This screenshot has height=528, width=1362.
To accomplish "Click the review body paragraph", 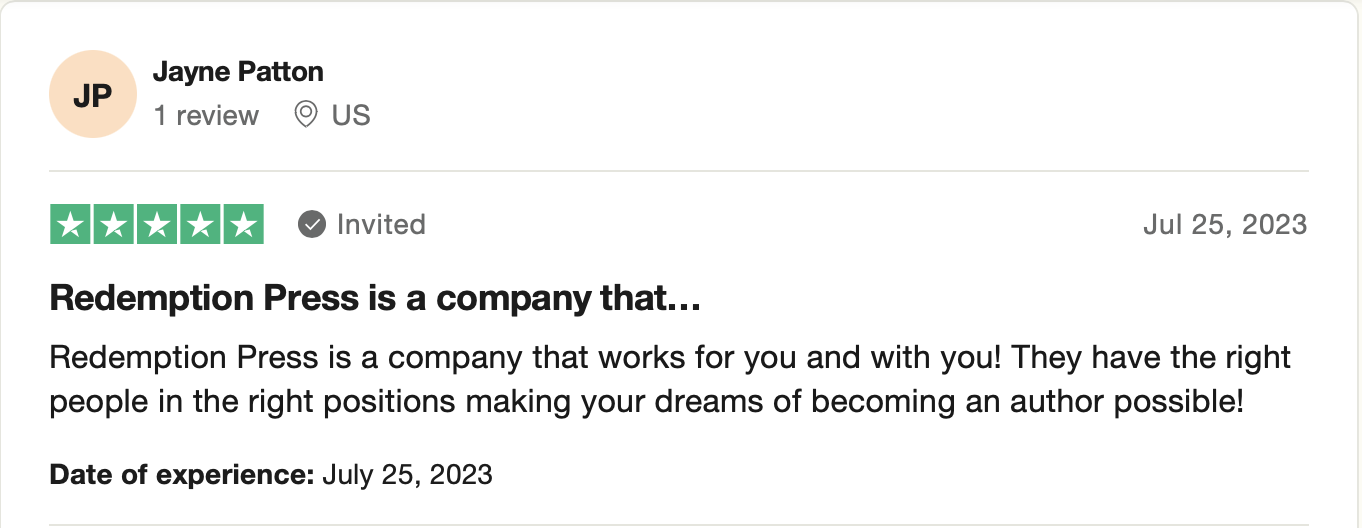I will tap(670, 380).
